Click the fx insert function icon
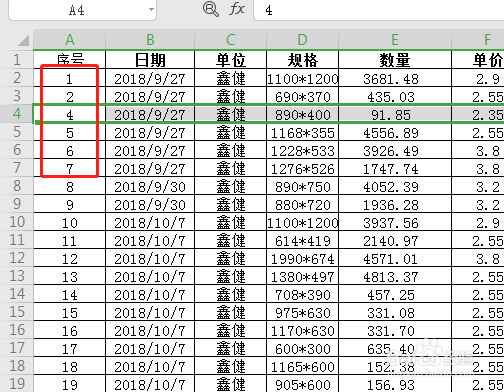The width and height of the screenshot is (504, 392). 237,9
